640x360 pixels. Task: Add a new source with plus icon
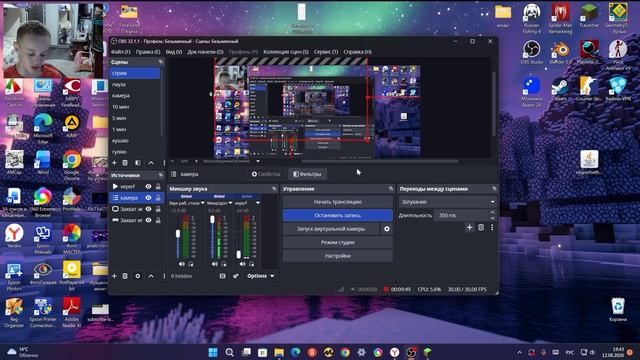point(114,276)
